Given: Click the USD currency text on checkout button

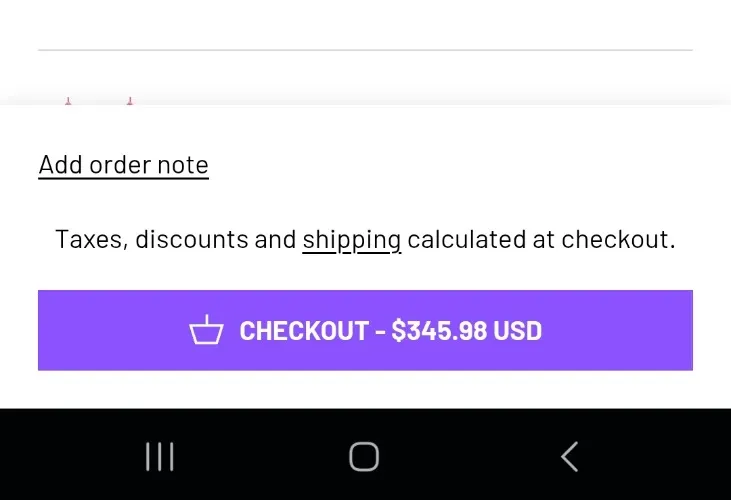Looking at the screenshot, I should [x=517, y=331].
